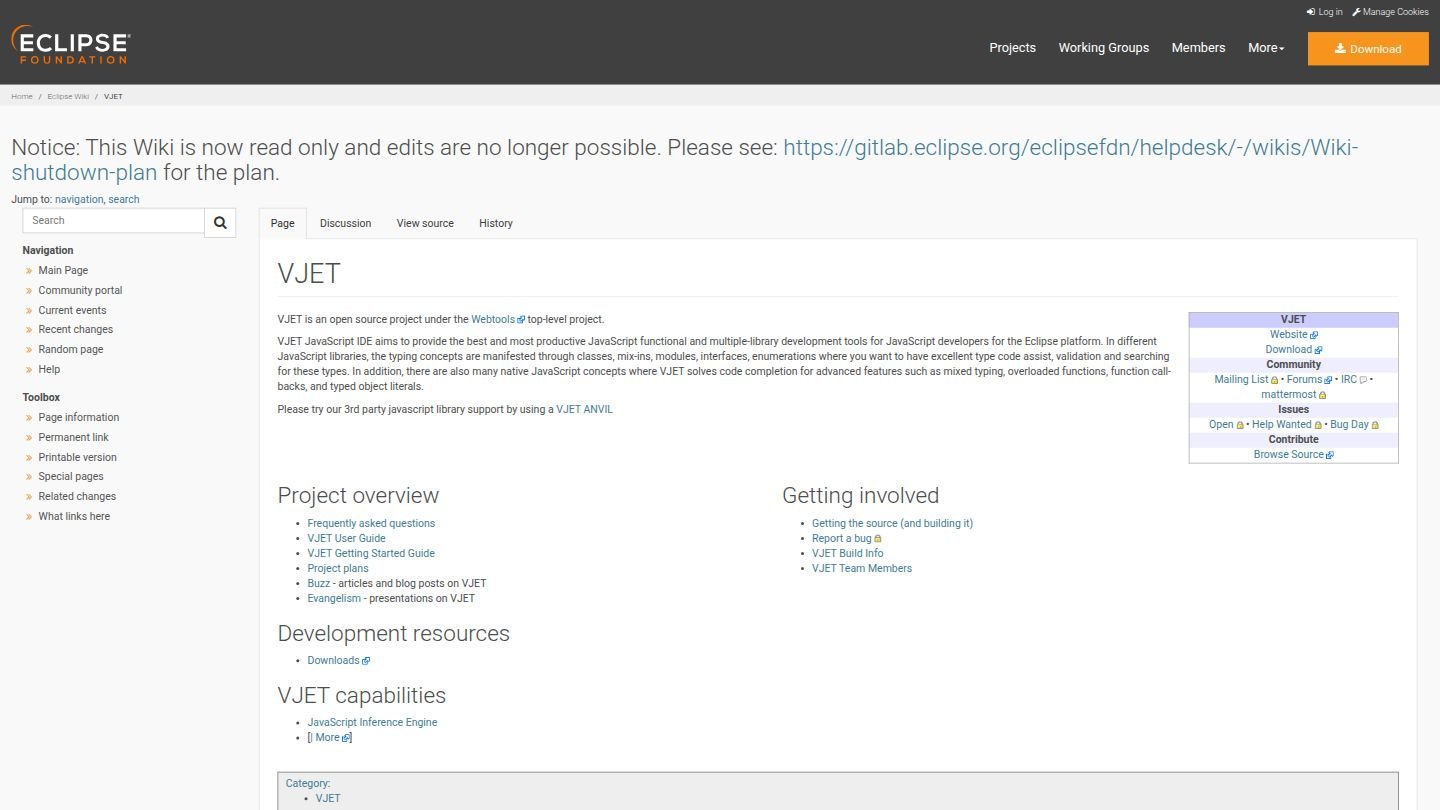Open the VJET ANVIL link
This screenshot has height=810, width=1440.
[585, 409]
